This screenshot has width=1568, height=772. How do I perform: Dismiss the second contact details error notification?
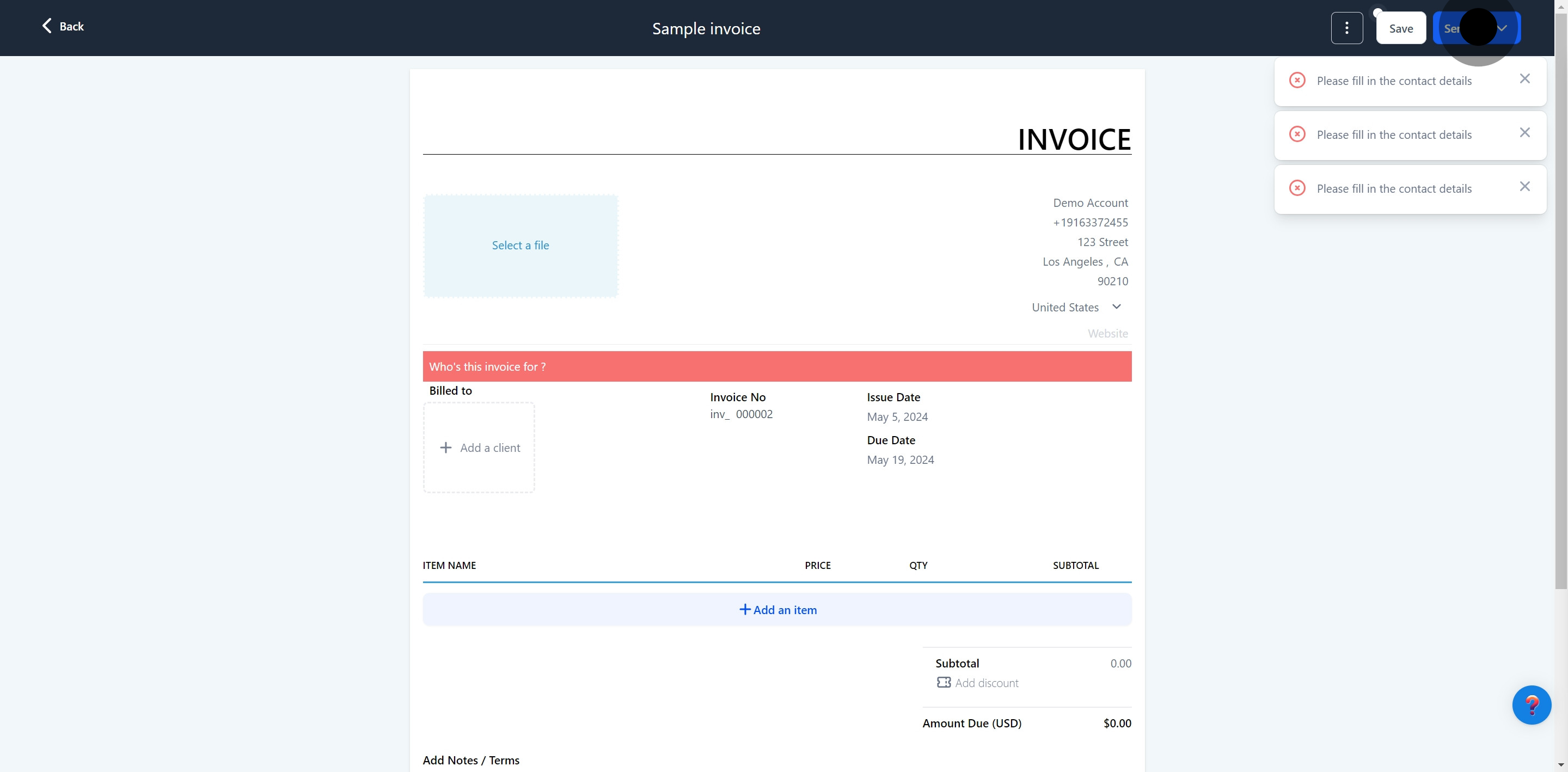1524,133
